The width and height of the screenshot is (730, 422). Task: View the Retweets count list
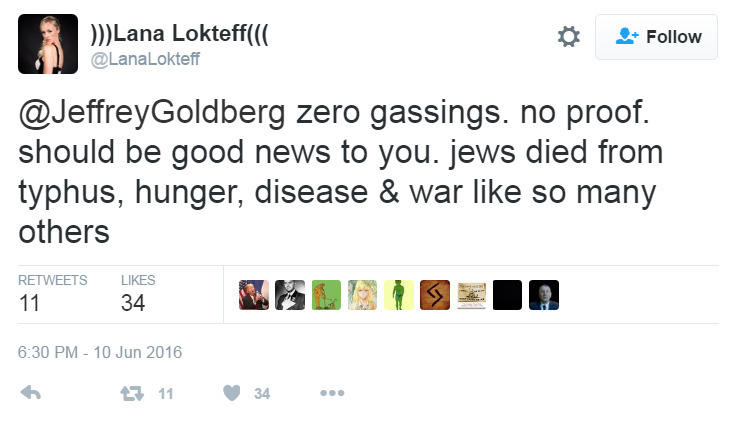pyautogui.click(x=52, y=294)
